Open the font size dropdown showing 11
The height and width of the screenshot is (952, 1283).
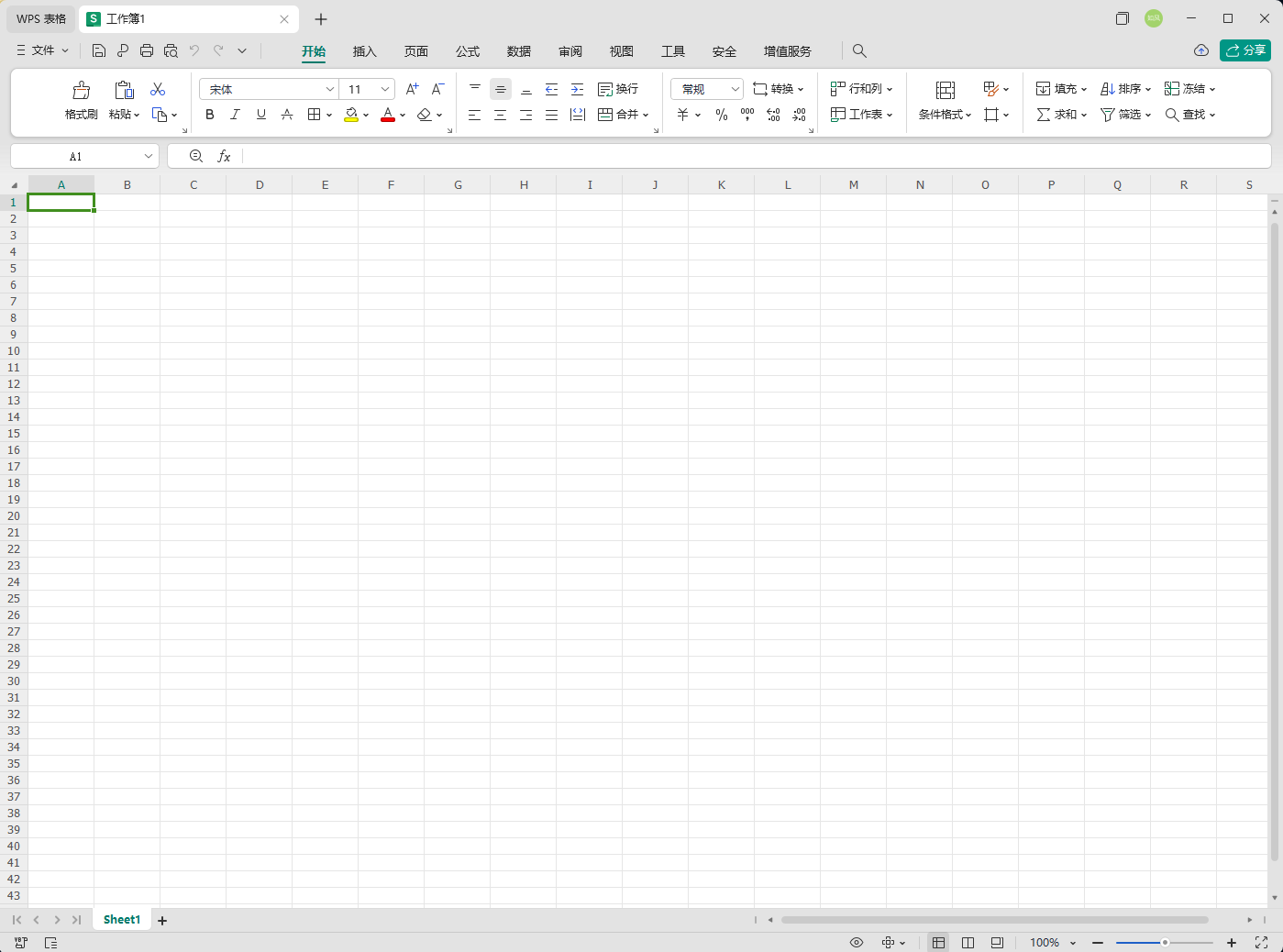pos(385,89)
